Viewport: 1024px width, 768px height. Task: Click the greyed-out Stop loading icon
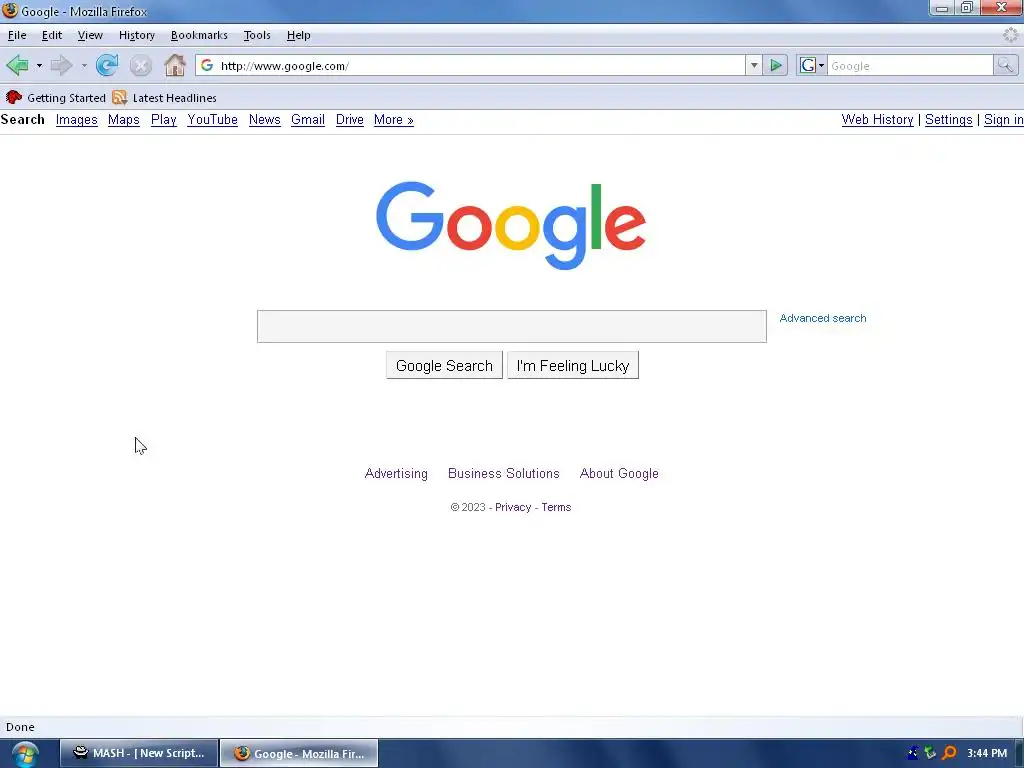pos(140,65)
